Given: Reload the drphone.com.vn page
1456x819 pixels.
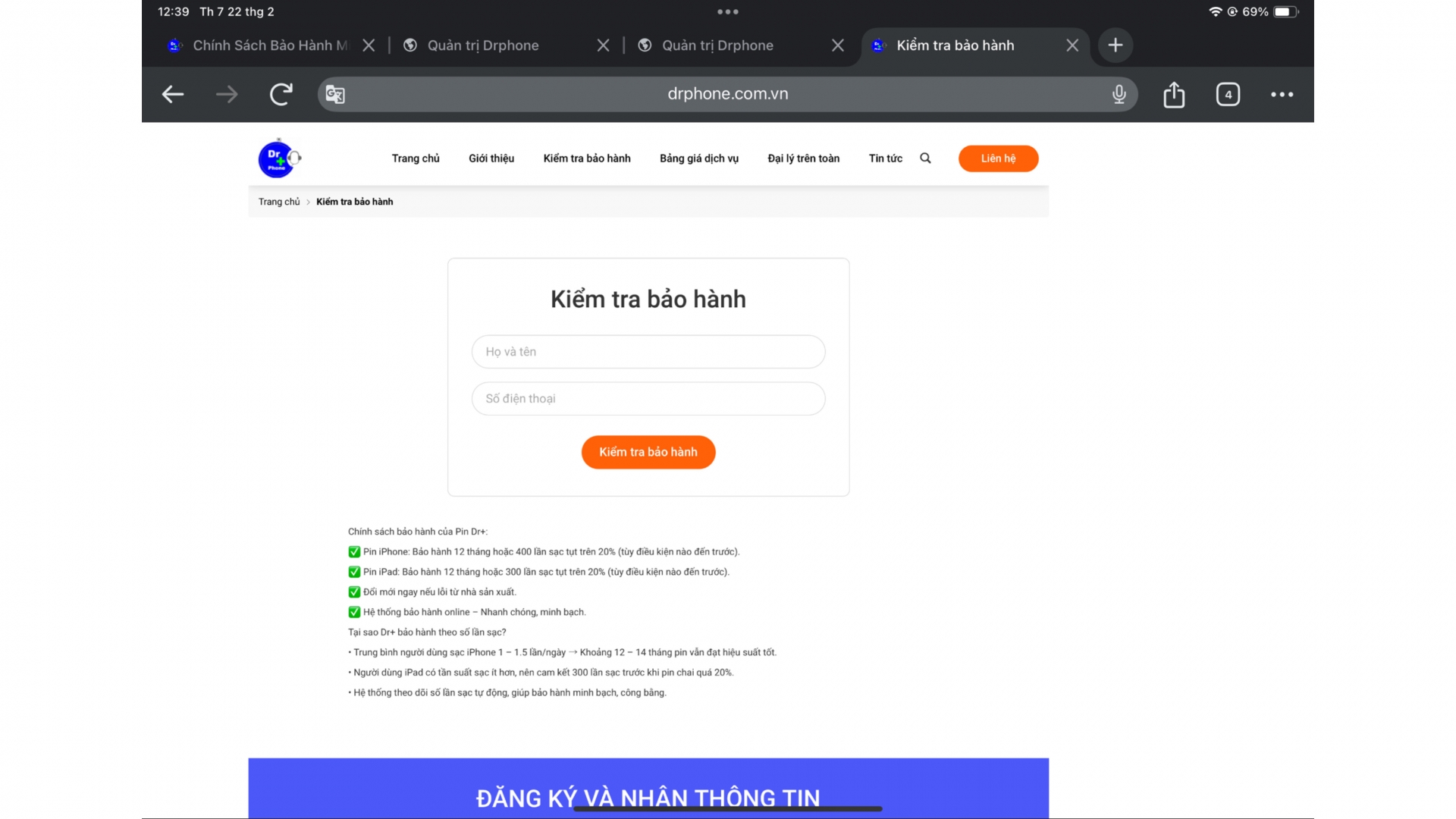Looking at the screenshot, I should pyautogui.click(x=281, y=94).
